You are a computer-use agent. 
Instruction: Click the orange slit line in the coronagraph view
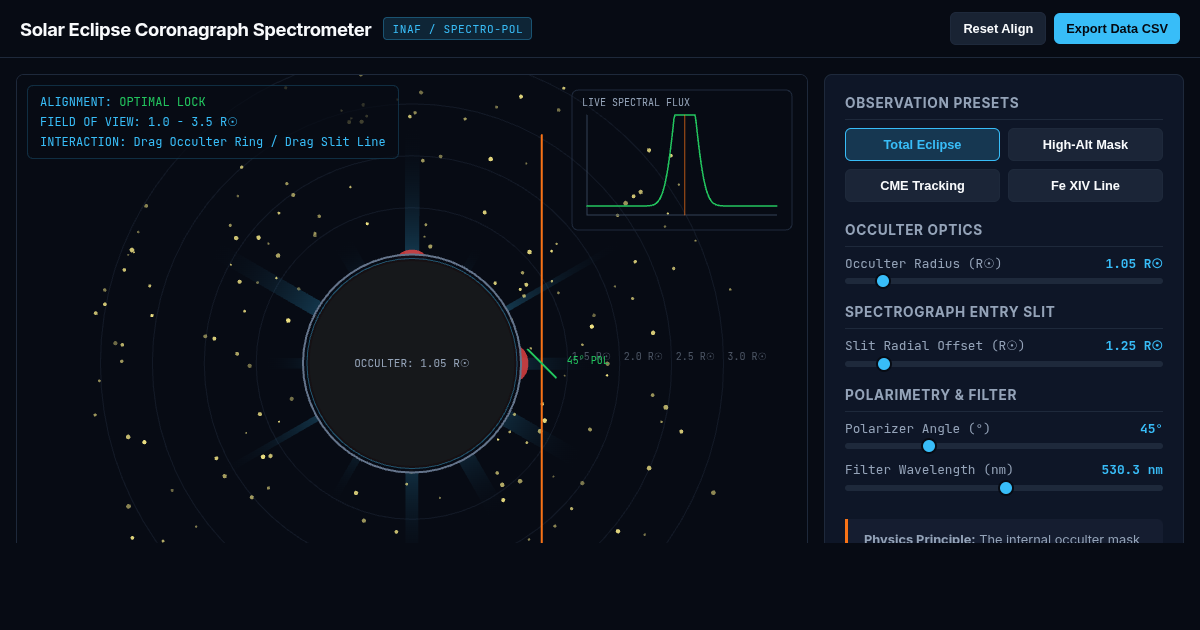542,340
